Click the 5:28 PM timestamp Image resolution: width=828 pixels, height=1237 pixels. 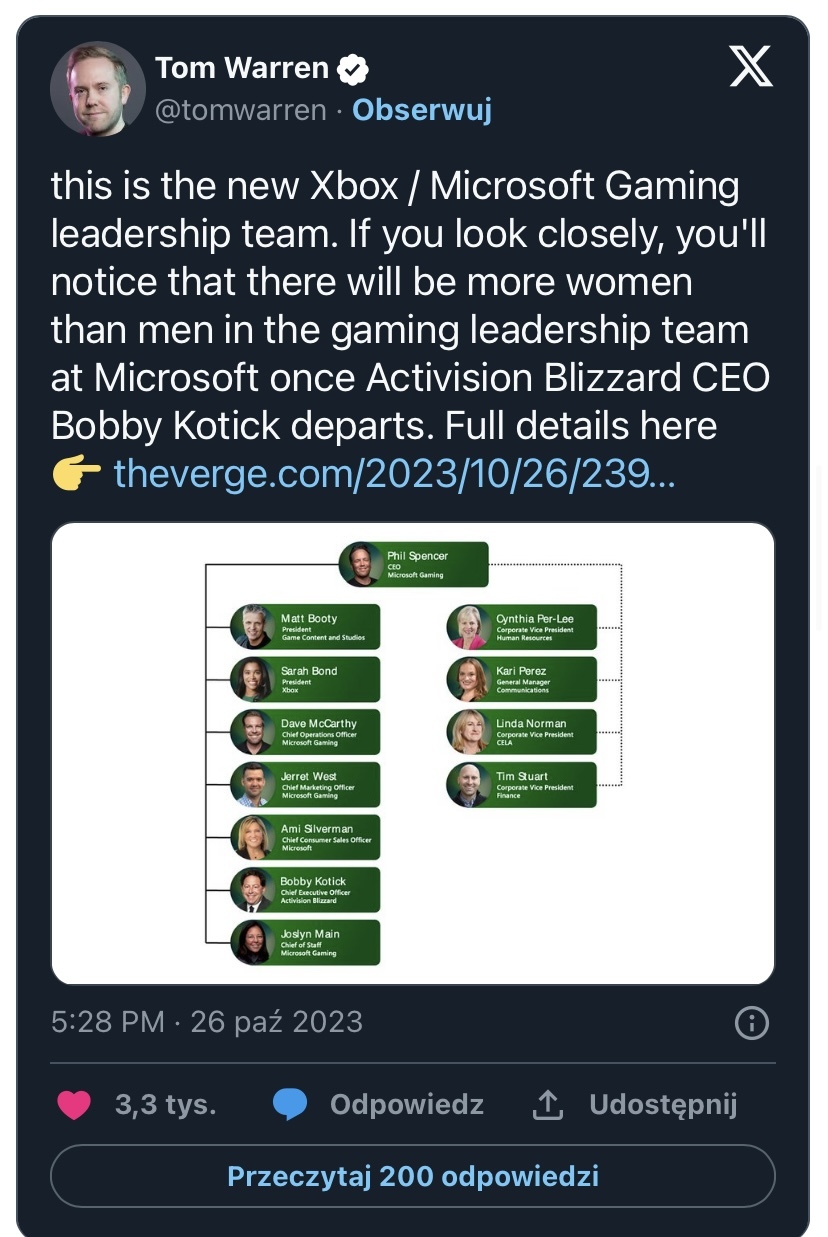tap(107, 1022)
